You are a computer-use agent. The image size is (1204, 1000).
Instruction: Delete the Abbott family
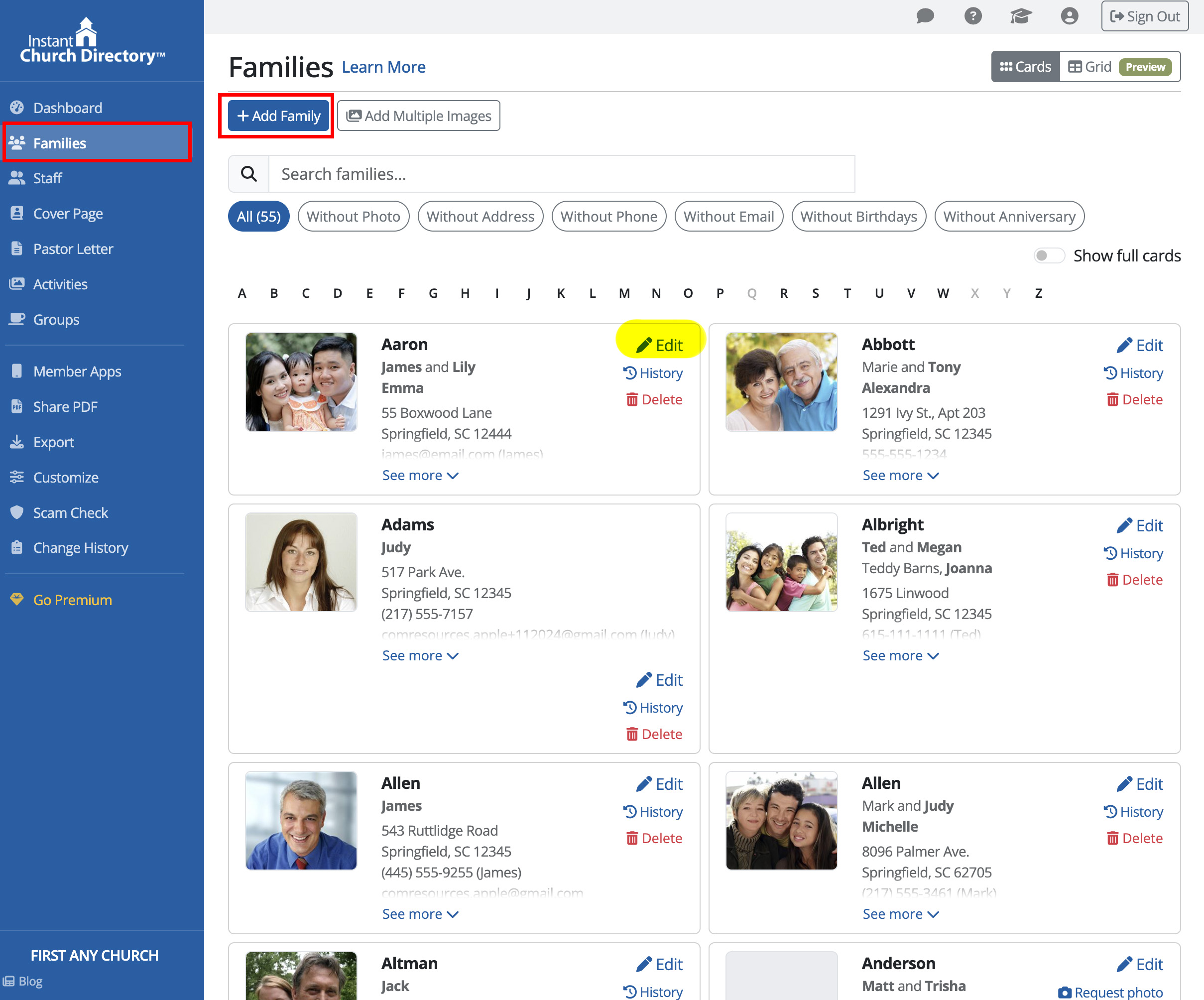click(x=1135, y=400)
